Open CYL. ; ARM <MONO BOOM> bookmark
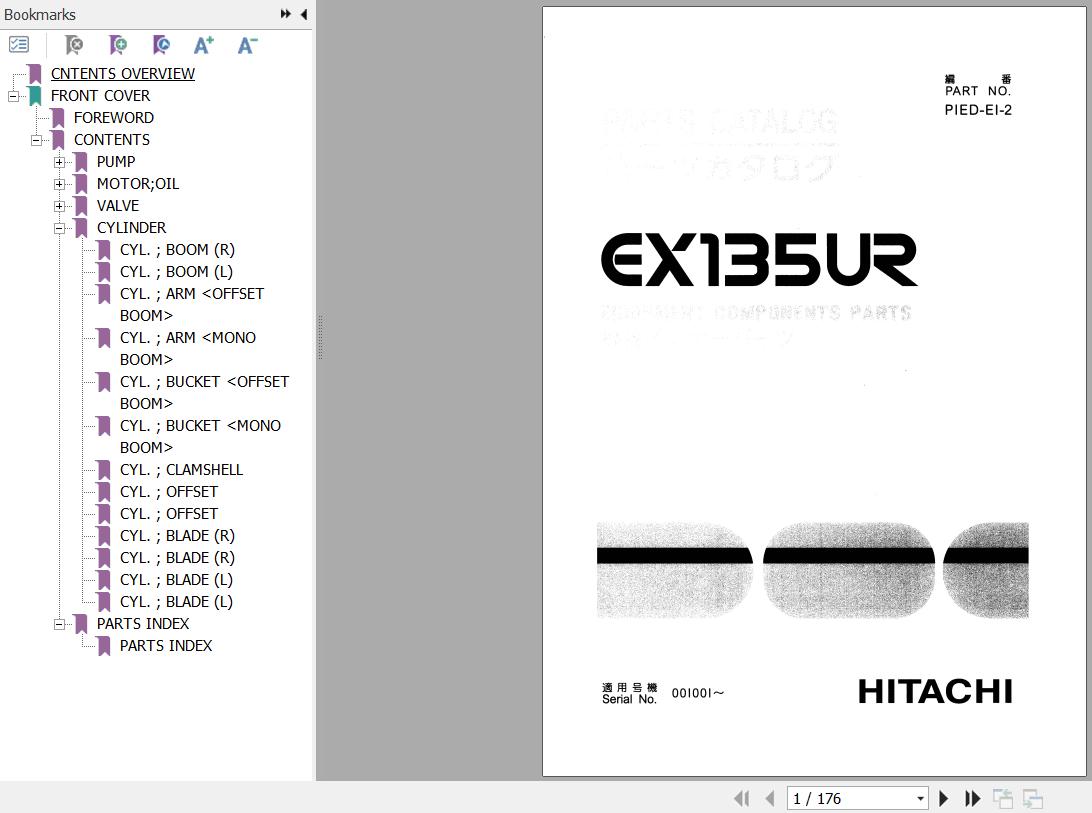This screenshot has width=1092, height=813. [x=188, y=348]
